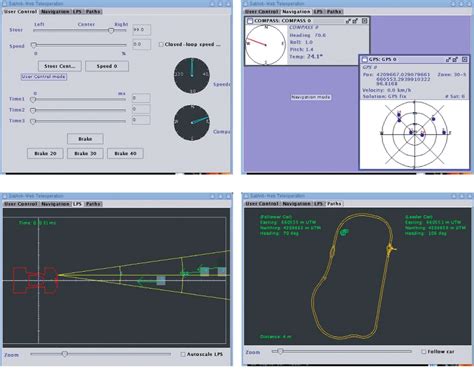Viewport: 474px width, 387px height.
Task: Click the yellow track outline in Paths view
Action: pos(353,277)
